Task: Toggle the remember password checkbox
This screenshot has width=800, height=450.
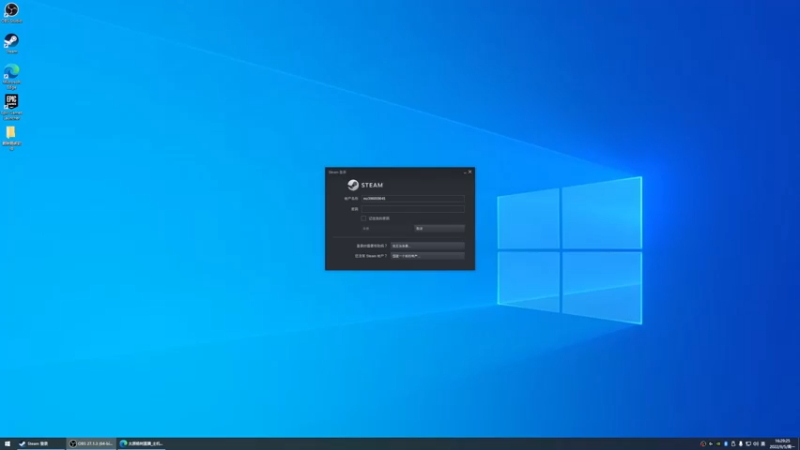Action: click(x=363, y=218)
